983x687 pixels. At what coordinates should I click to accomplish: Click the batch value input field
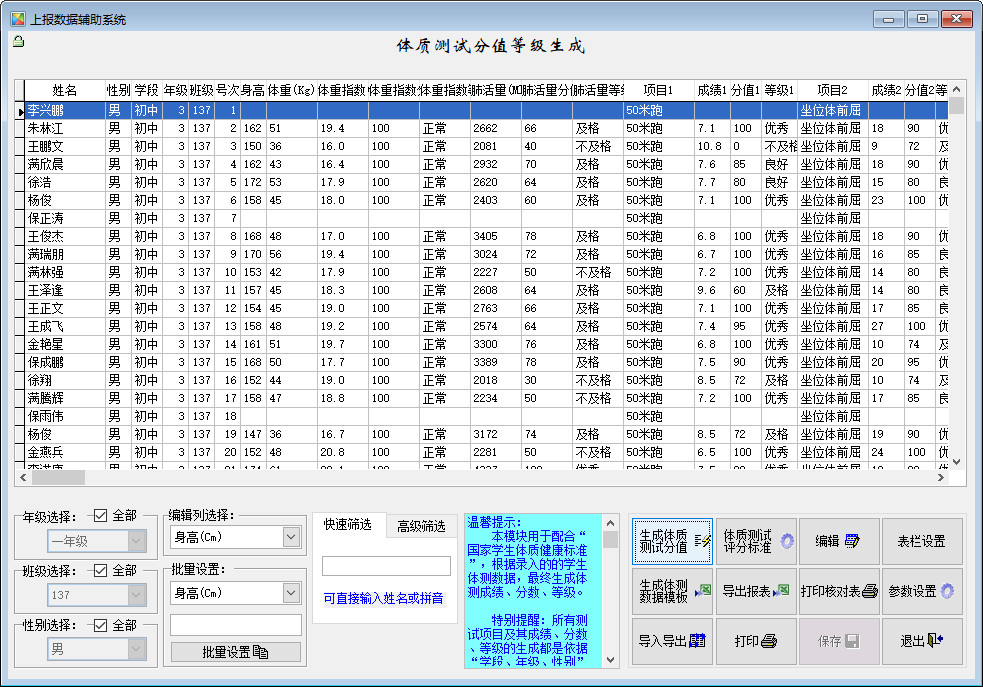(x=236, y=625)
